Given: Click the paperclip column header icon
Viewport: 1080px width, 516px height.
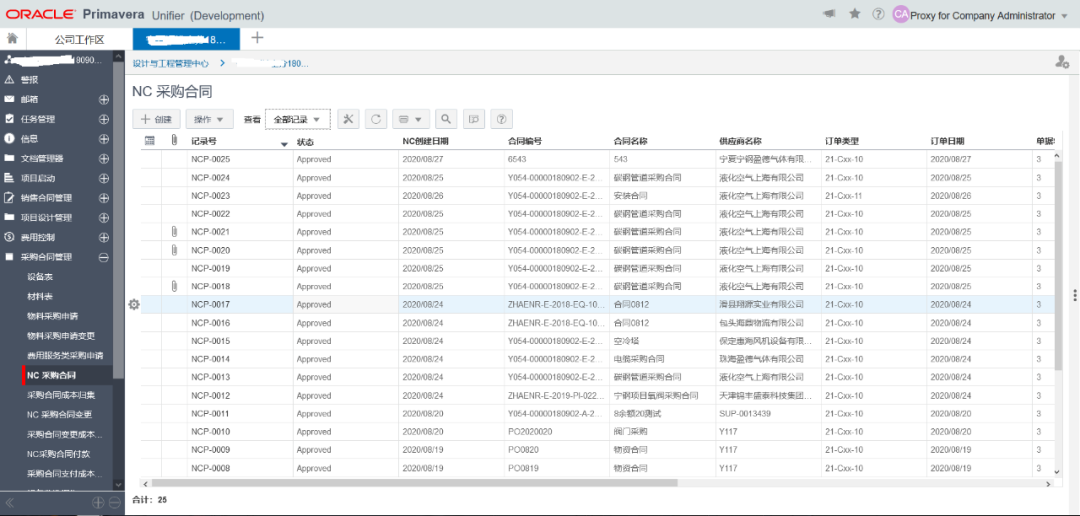Looking at the screenshot, I should (x=174, y=141).
